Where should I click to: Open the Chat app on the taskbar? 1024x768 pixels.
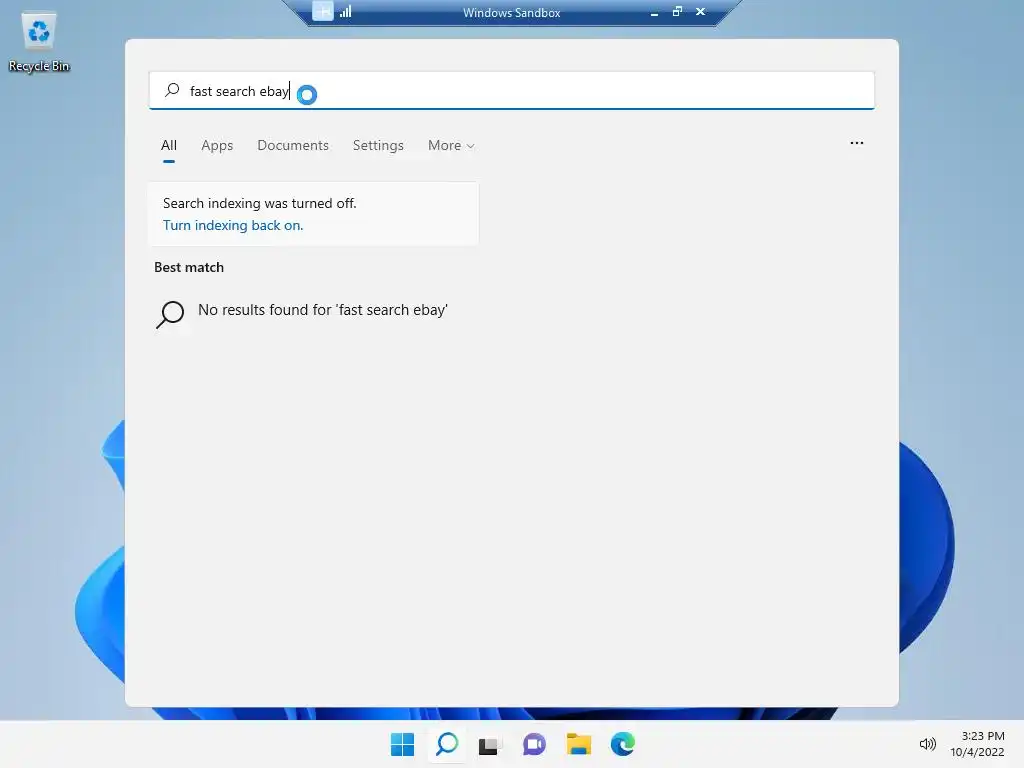click(534, 744)
